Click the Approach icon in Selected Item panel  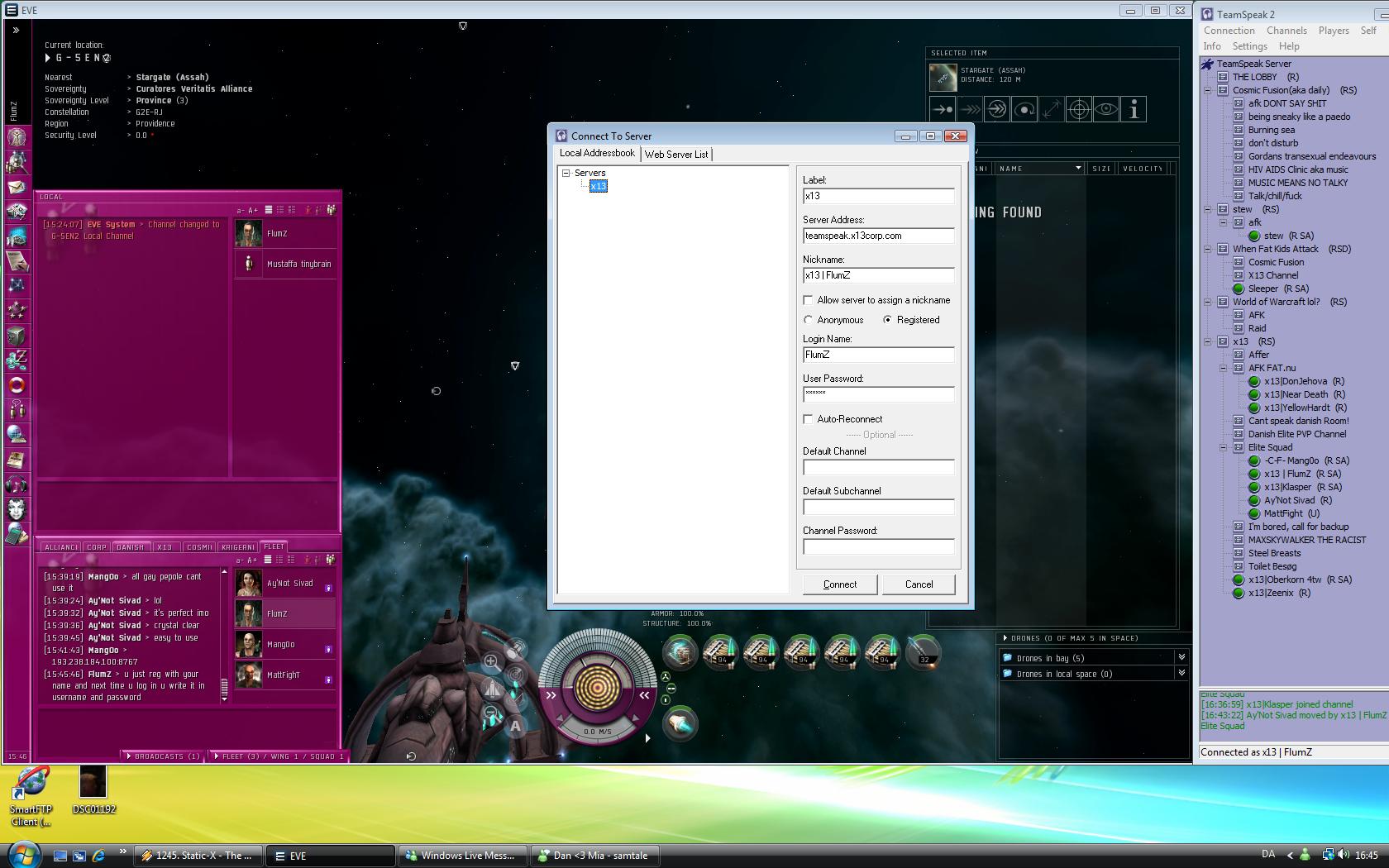(943, 109)
